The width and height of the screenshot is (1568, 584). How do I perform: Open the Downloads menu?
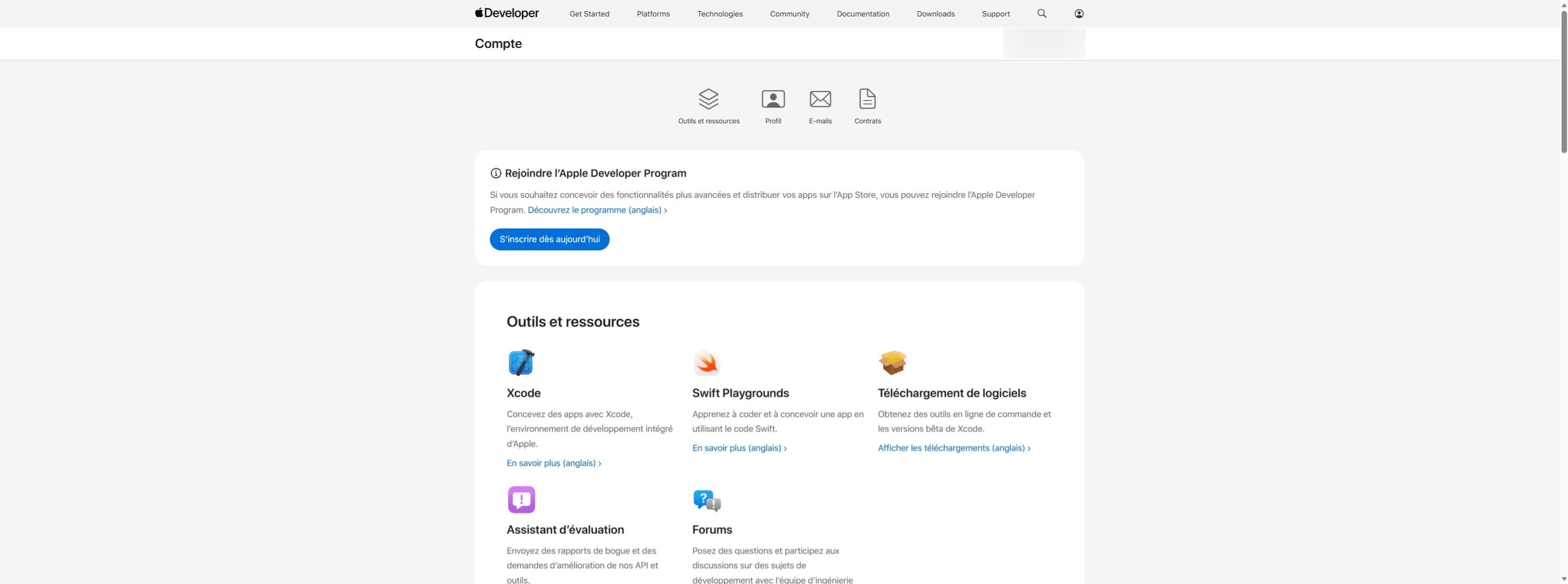pos(936,13)
